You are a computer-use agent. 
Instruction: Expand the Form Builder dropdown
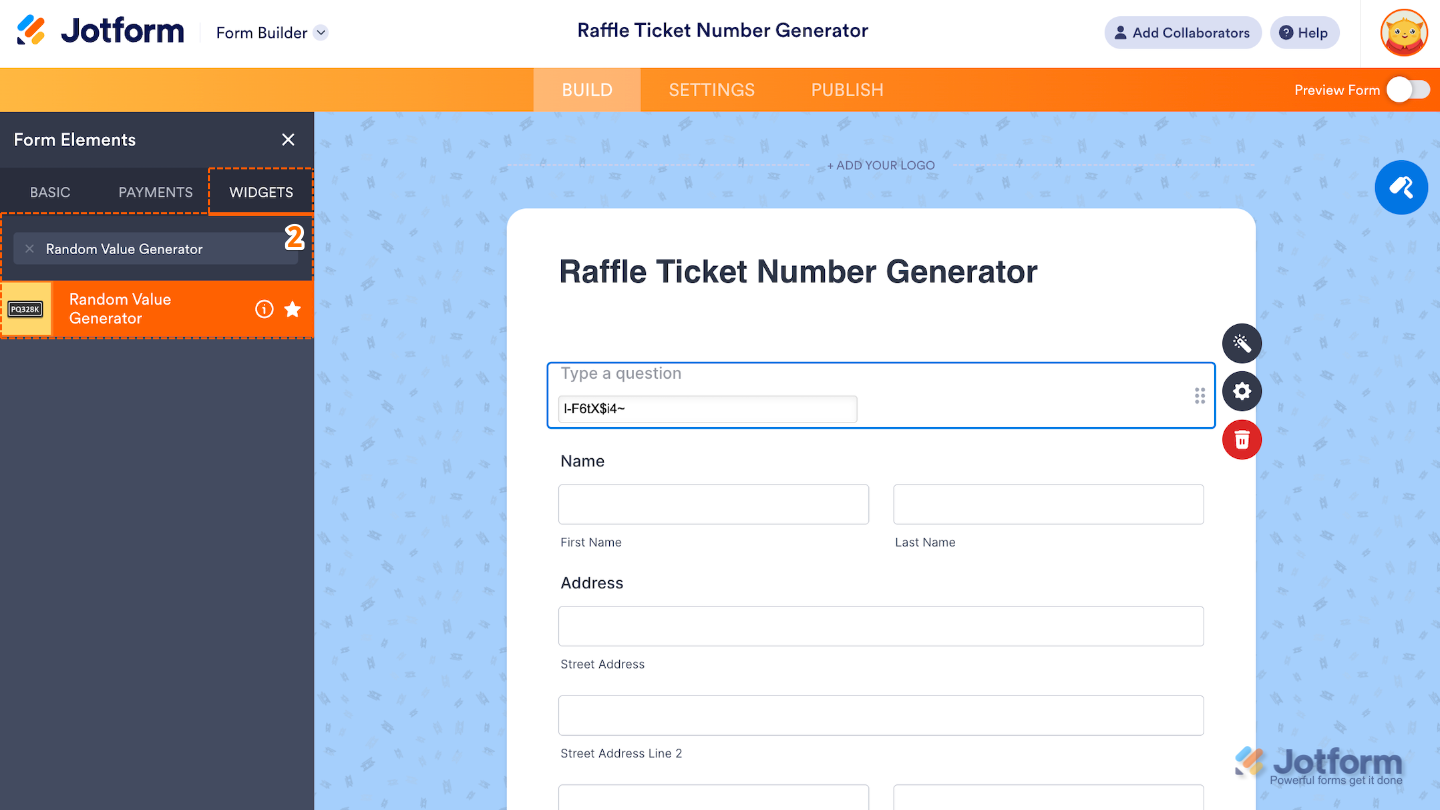(x=320, y=32)
